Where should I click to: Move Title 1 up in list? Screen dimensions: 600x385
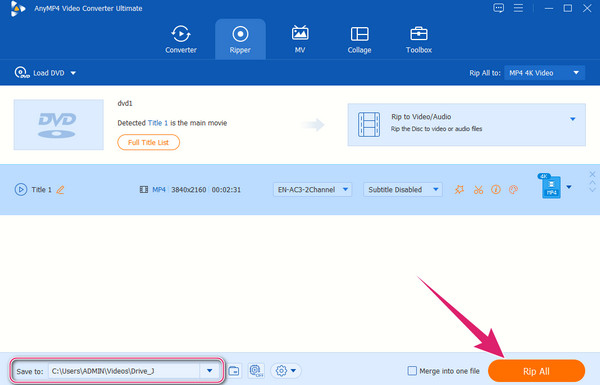pos(592,183)
